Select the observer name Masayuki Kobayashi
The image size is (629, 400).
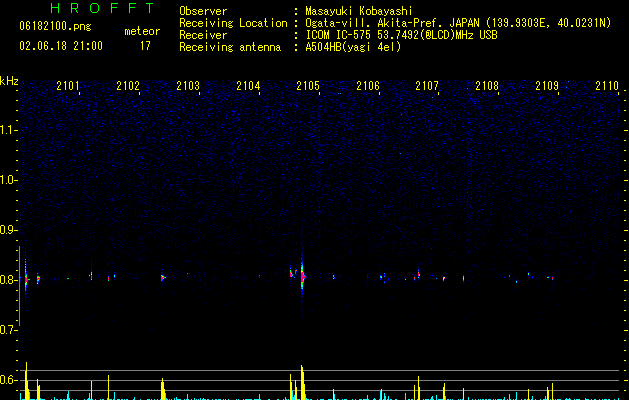(x=359, y=11)
